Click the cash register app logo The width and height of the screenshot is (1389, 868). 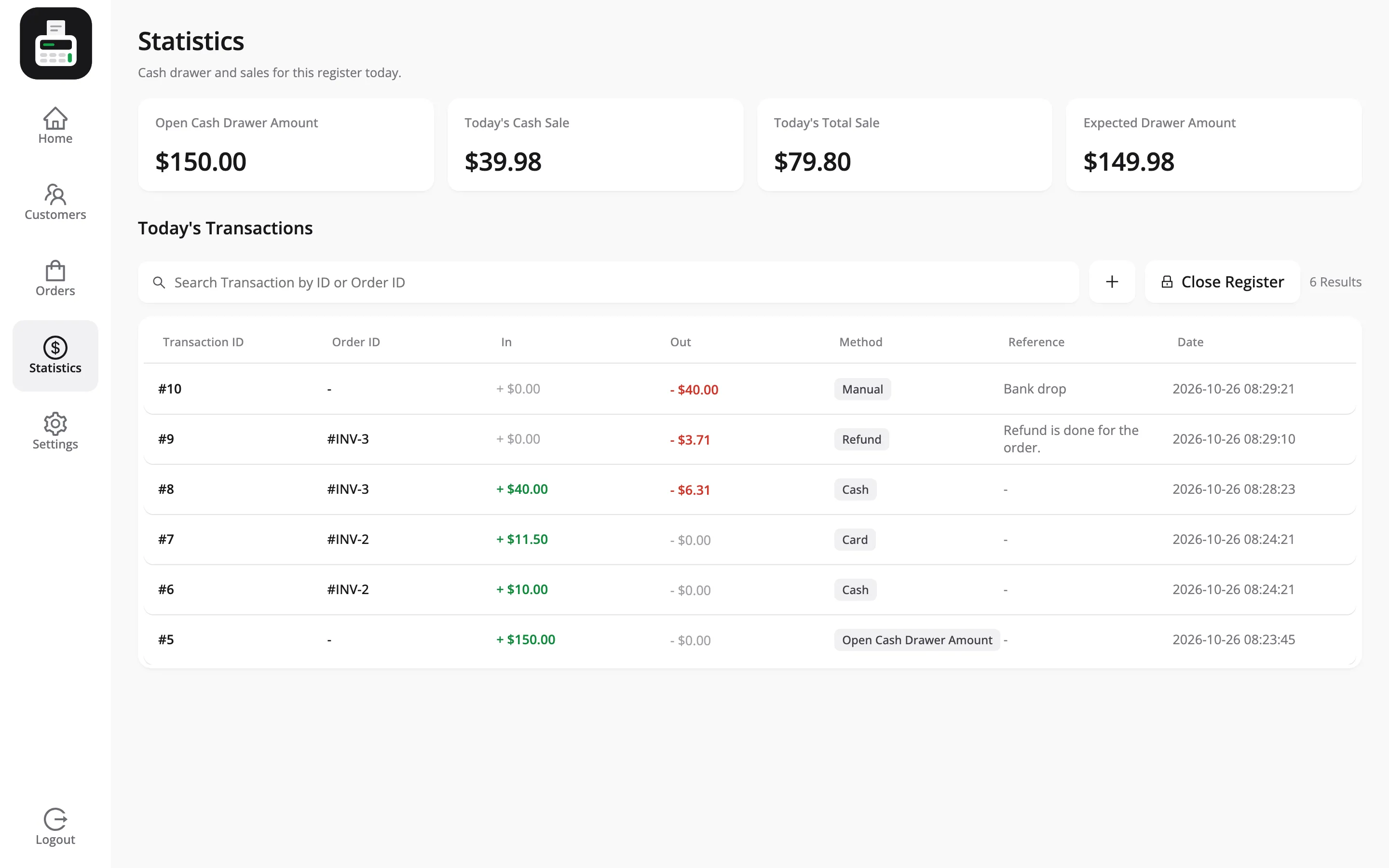tap(55, 43)
